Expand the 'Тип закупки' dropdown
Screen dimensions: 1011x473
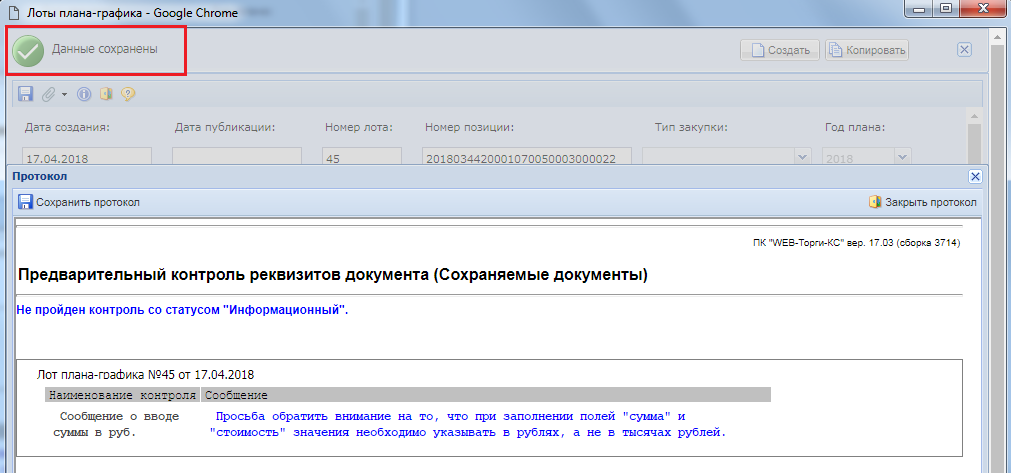[x=801, y=157]
